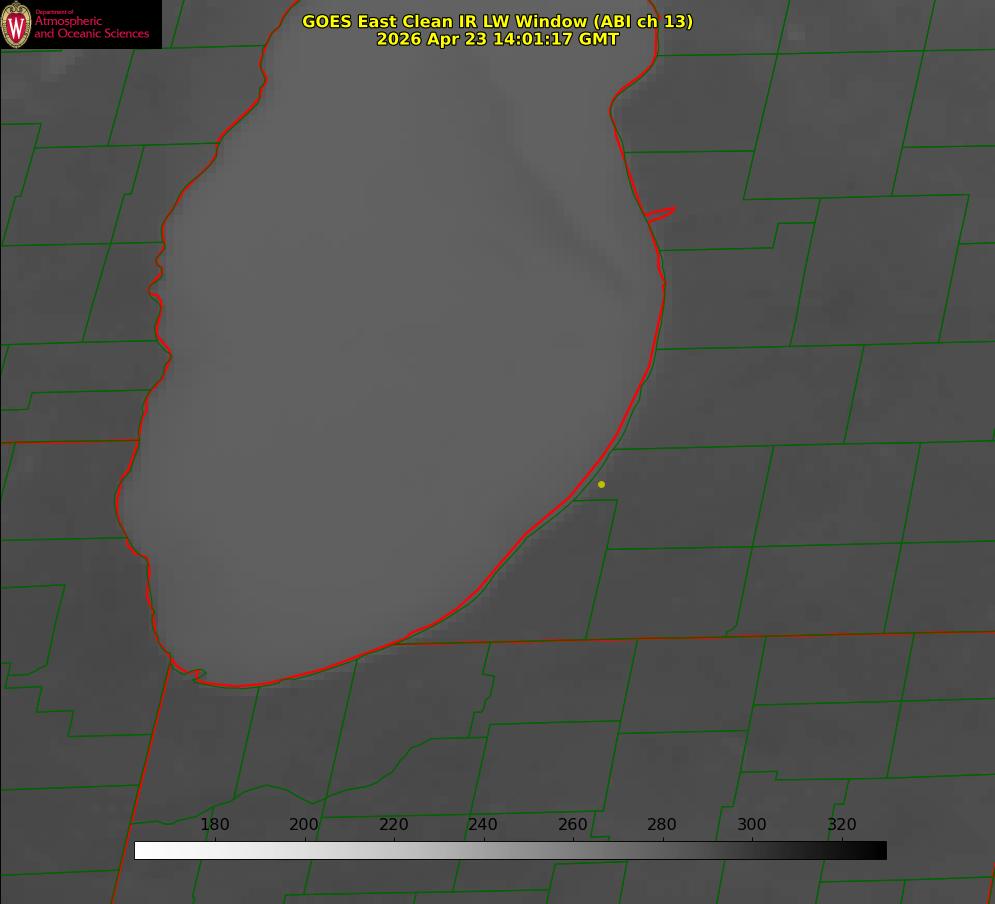Click the 280 label on the colorbar
This screenshot has width=995, height=904.
[662, 824]
